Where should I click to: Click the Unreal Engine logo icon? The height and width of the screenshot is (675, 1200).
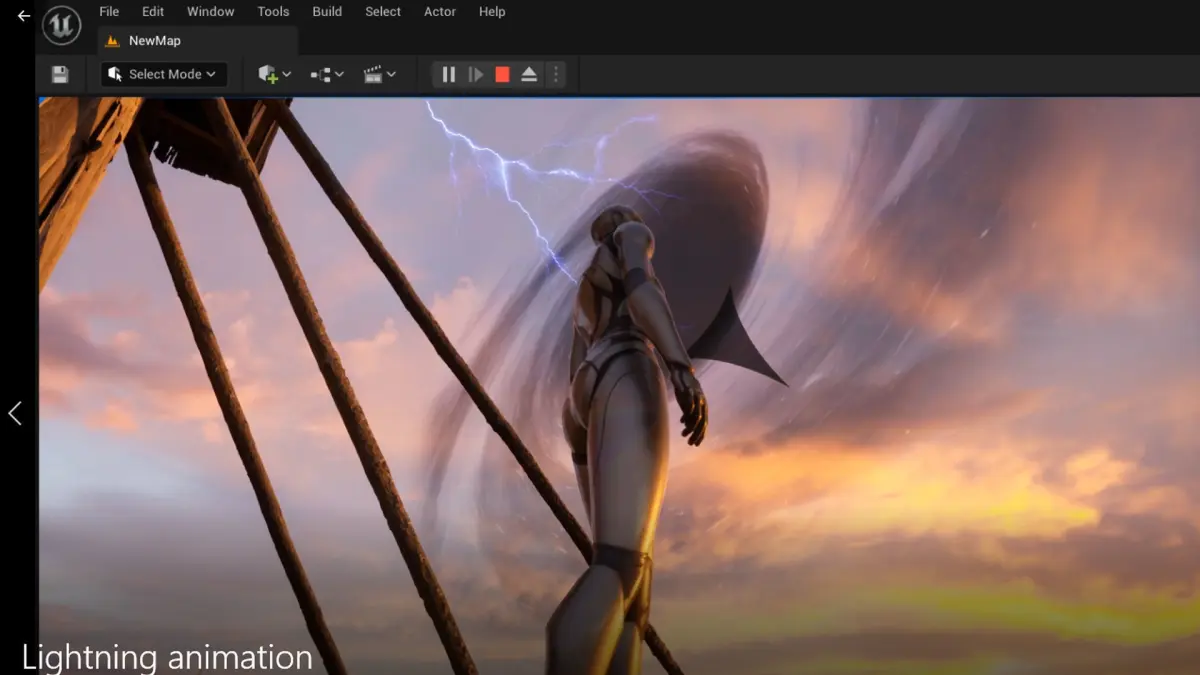[x=62, y=25]
